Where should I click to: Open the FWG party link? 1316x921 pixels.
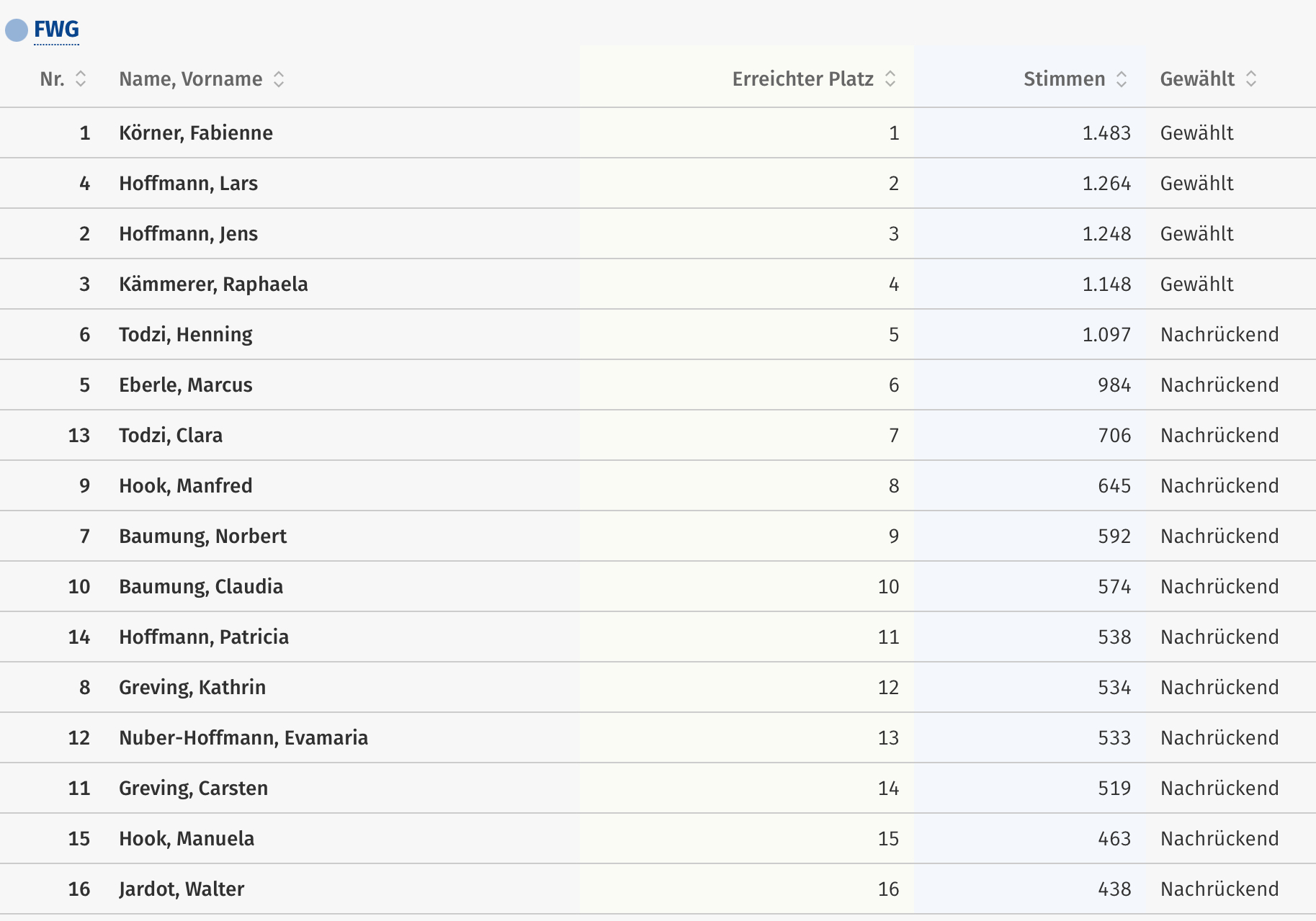point(56,30)
